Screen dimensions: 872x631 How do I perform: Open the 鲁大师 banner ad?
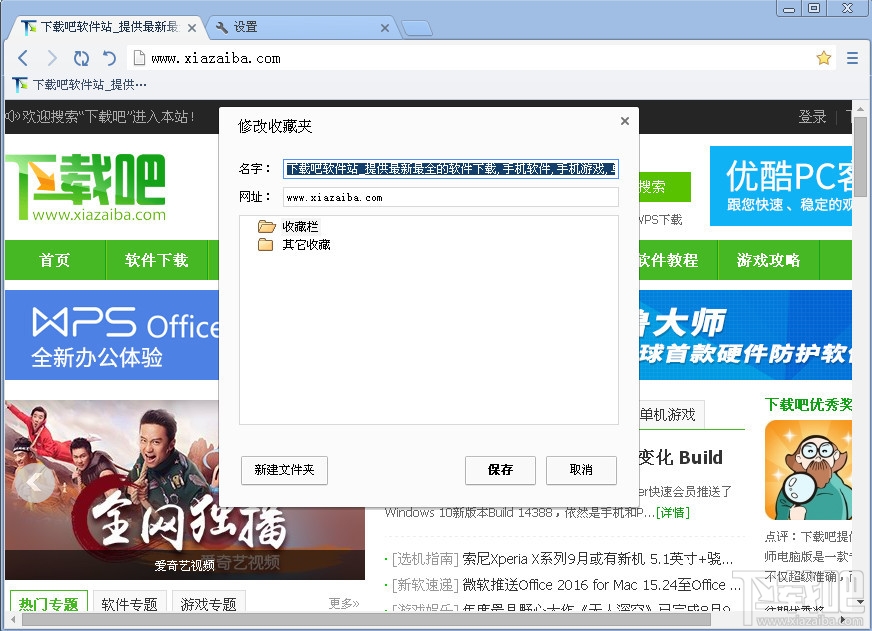(745, 335)
